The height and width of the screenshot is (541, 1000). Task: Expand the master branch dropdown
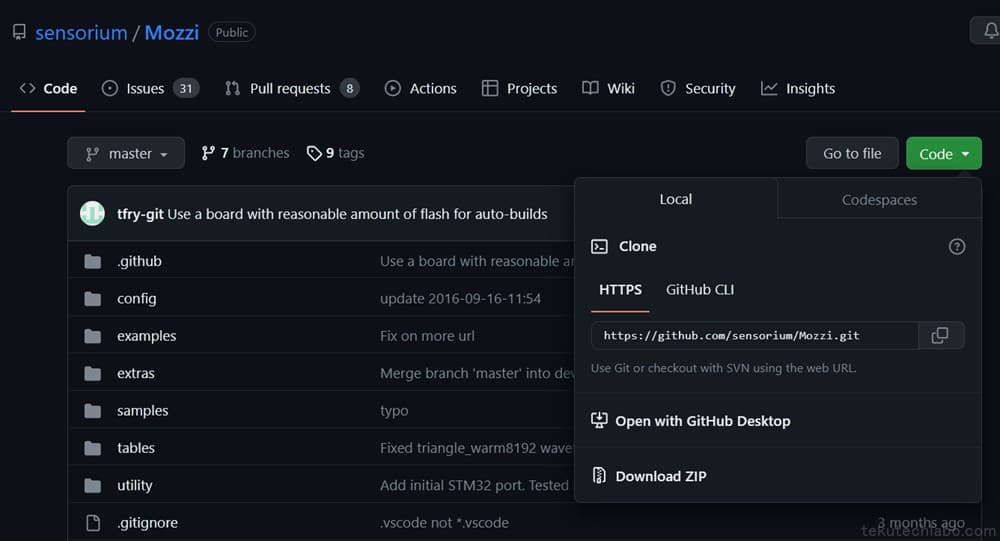[x=126, y=153]
